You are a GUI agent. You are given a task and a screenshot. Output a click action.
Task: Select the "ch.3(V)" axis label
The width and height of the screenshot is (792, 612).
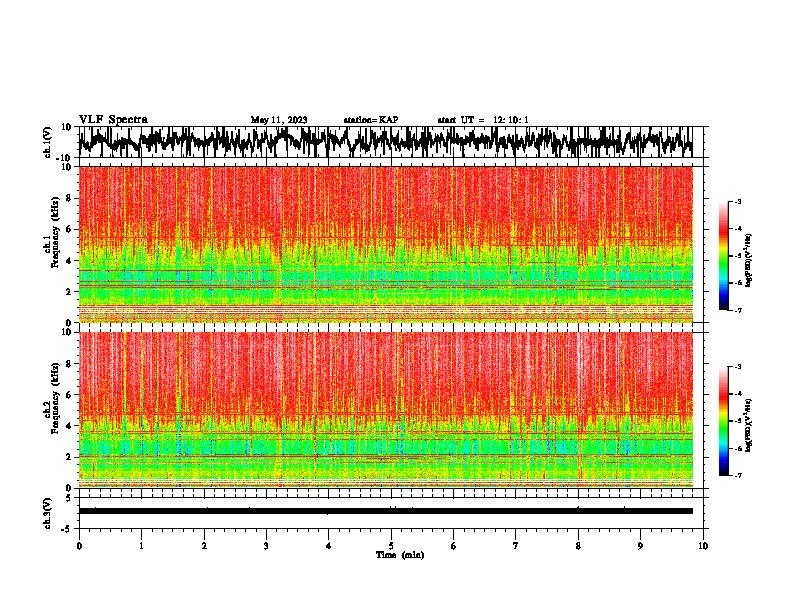pos(48,513)
